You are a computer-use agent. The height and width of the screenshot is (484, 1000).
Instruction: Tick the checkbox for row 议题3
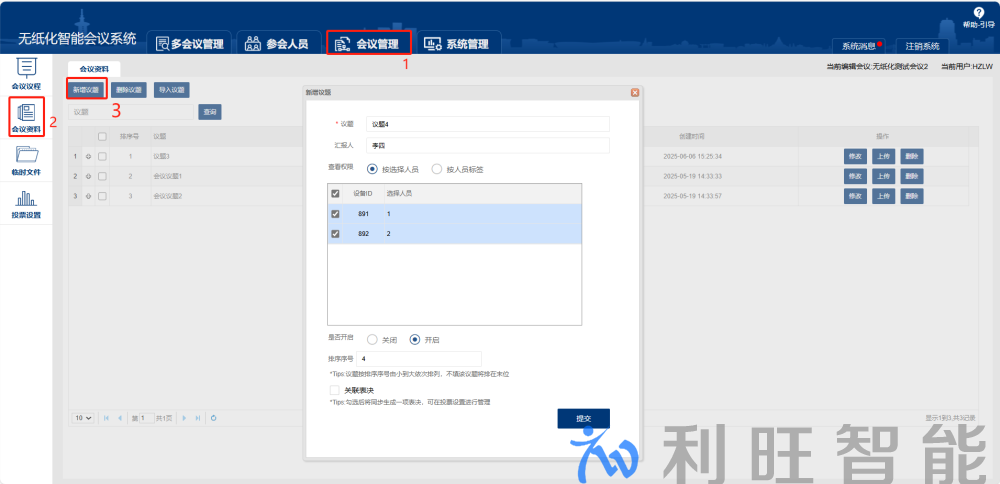click(x=102, y=156)
